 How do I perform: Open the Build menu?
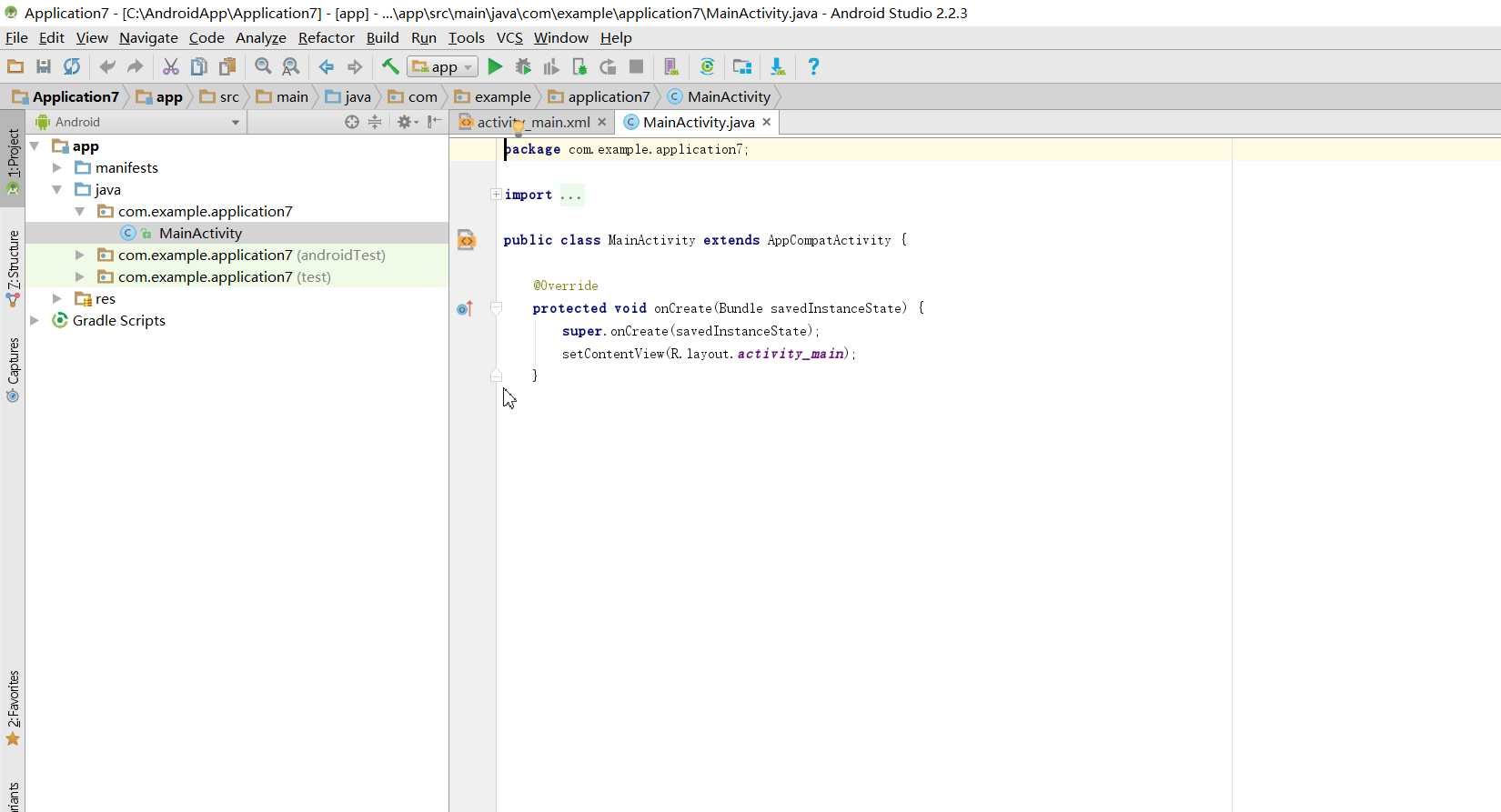382,37
